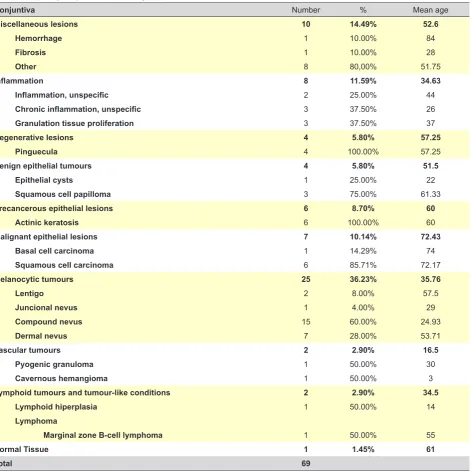This screenshot has height=471, width=471.
Task: Click the 'Pinguecula' row label
Action: [36, 152]
